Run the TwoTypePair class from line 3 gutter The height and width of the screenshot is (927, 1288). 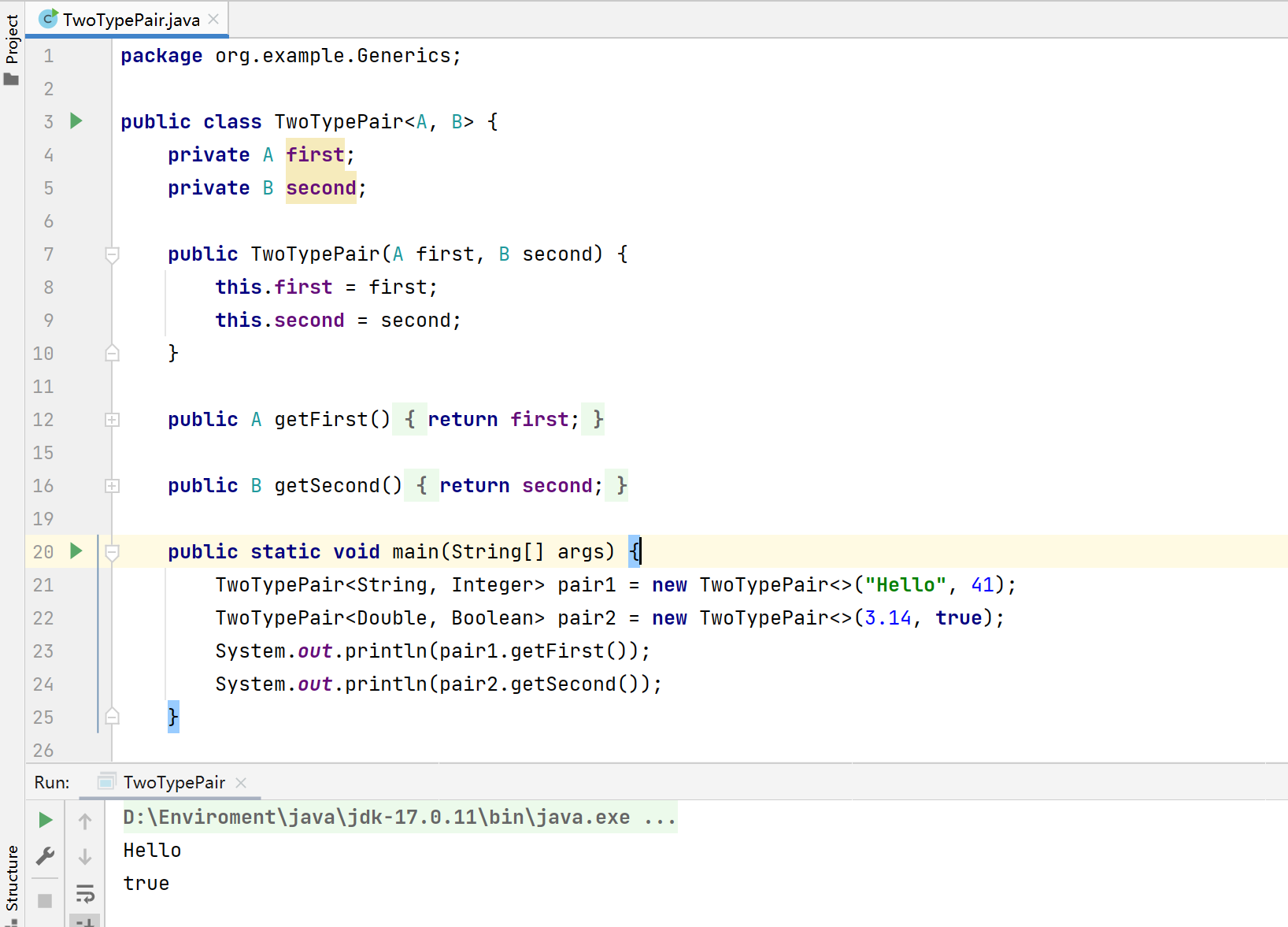(76, 121)
